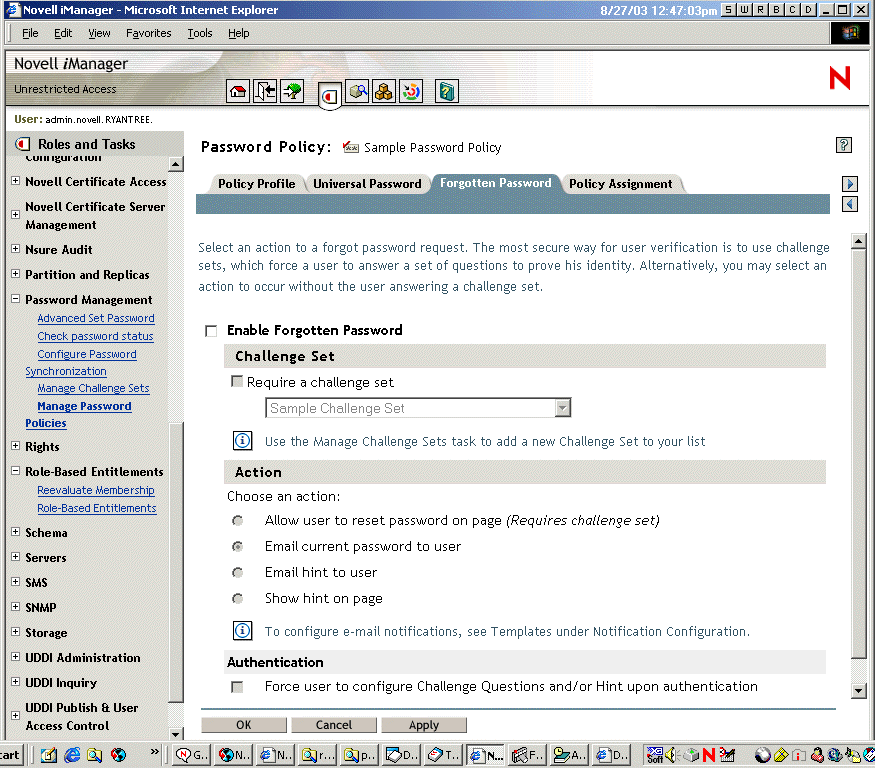Click the Developer stacked-boxes icon
Image resolution: width=875 pixels, height=768 pixels.
pyautogui.click(x=384, y=90)
